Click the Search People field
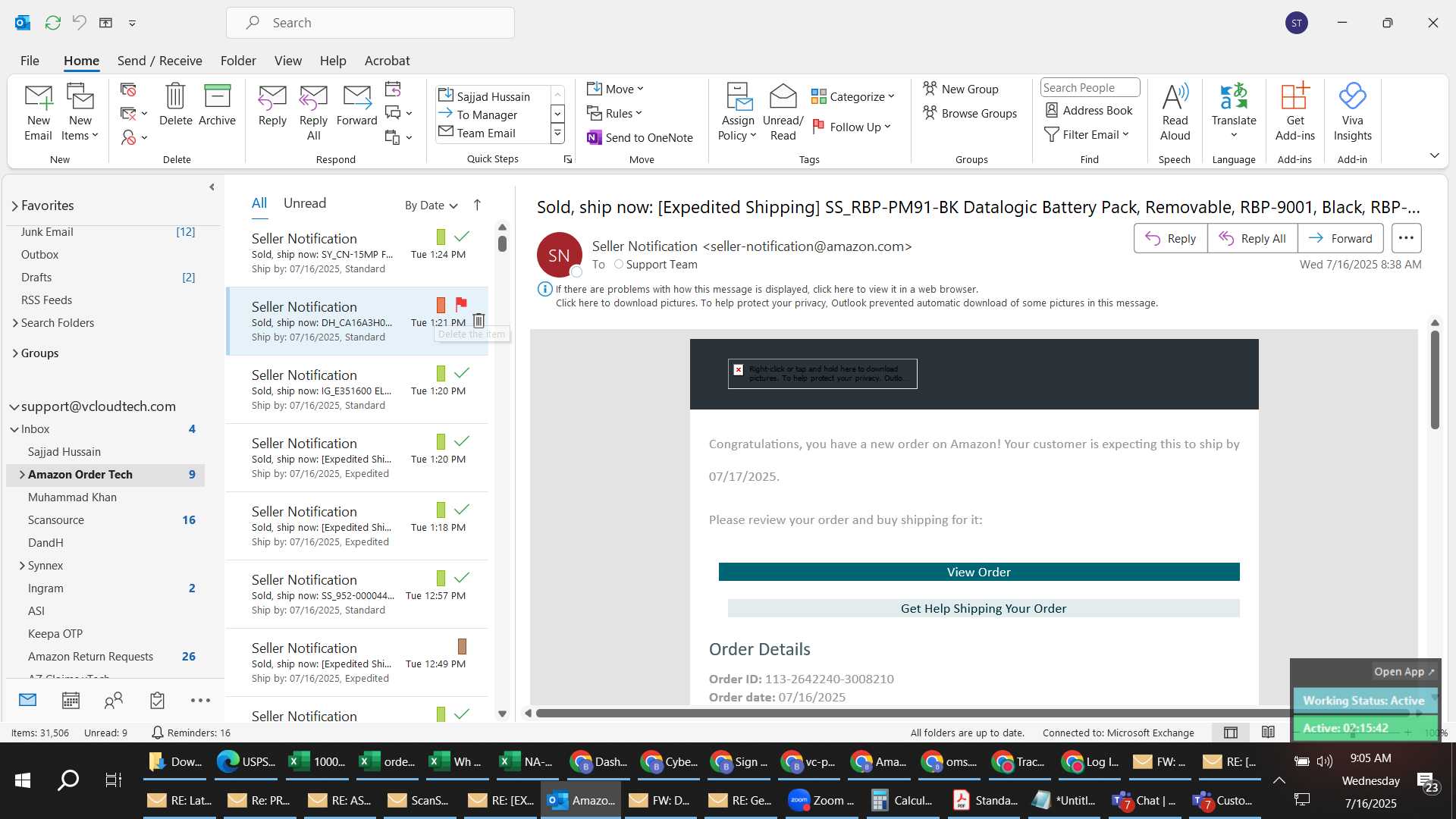Viewport: 1456px width, 819px height. (x=1089, y=87)
